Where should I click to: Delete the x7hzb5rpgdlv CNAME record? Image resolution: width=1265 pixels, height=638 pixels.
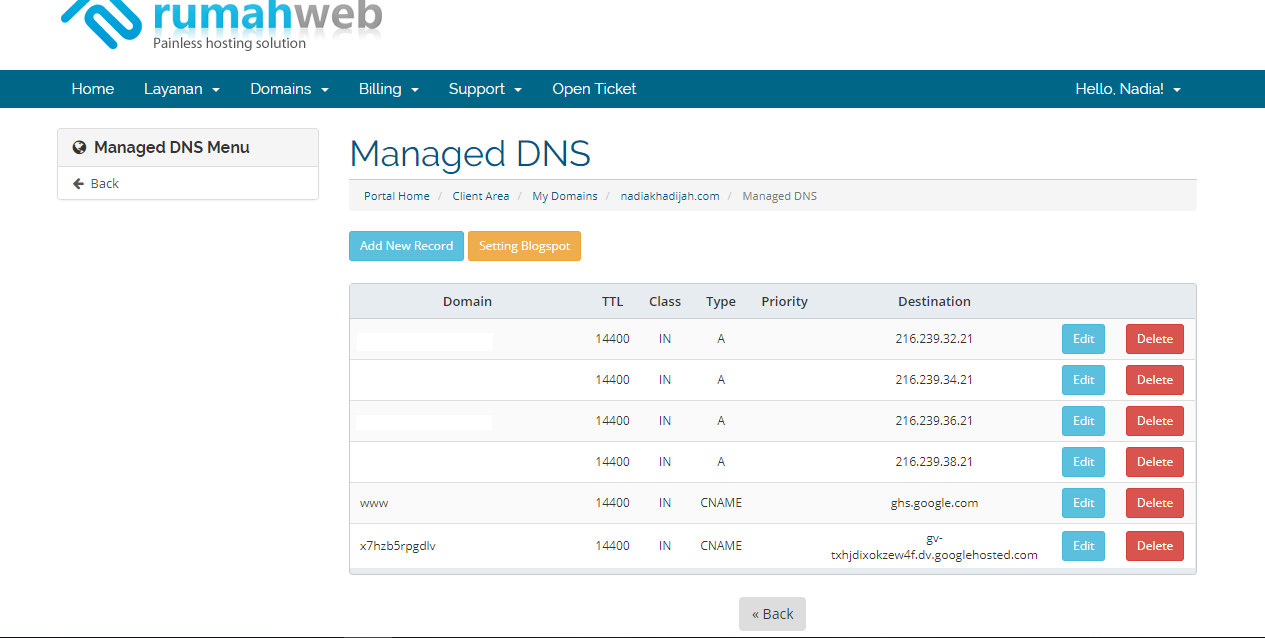[1154, 546]
